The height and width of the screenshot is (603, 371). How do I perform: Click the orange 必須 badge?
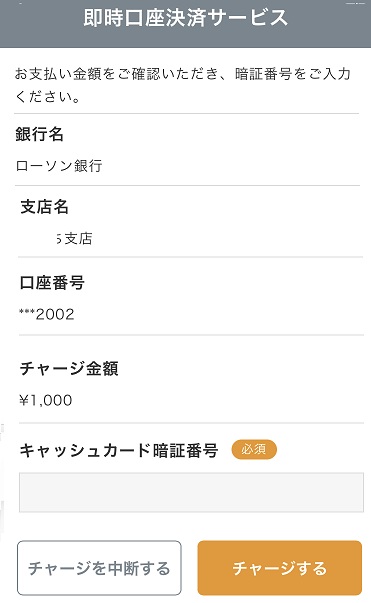(254, 449)
